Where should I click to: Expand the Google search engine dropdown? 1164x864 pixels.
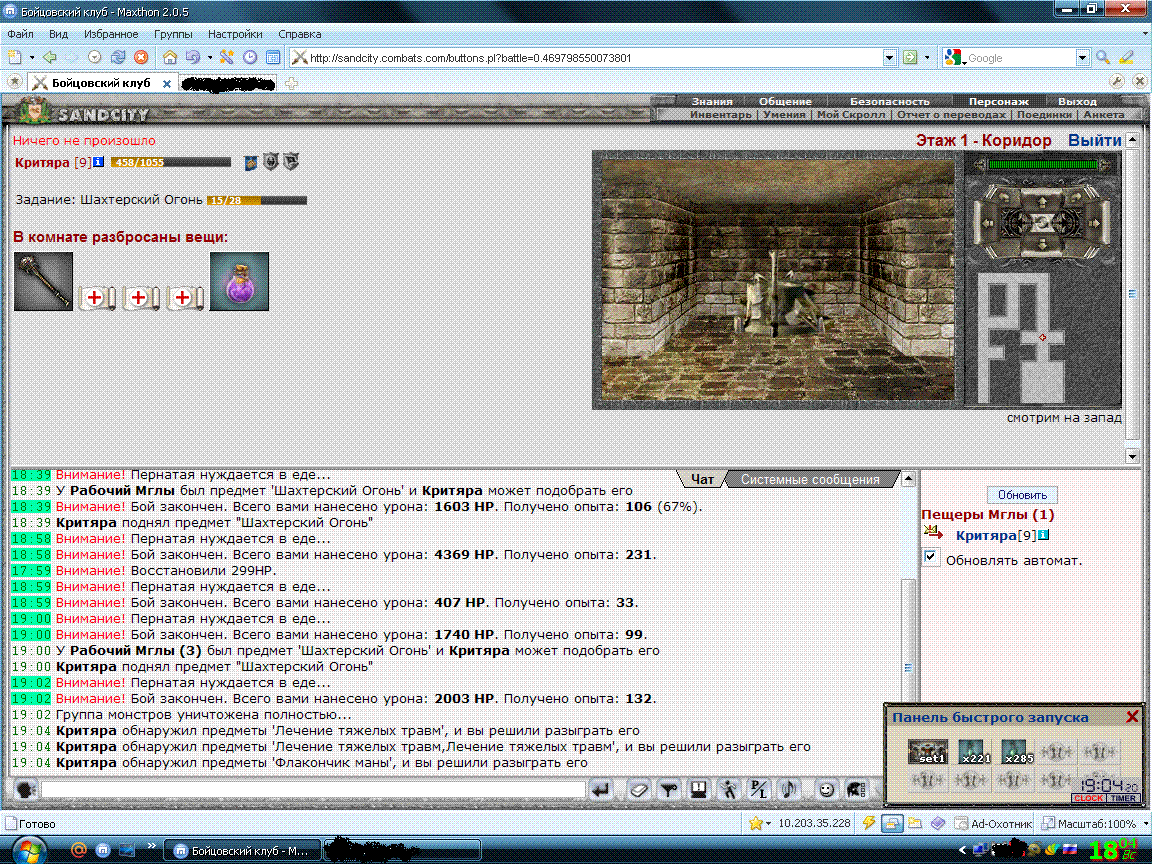[x=1082, y=58]
